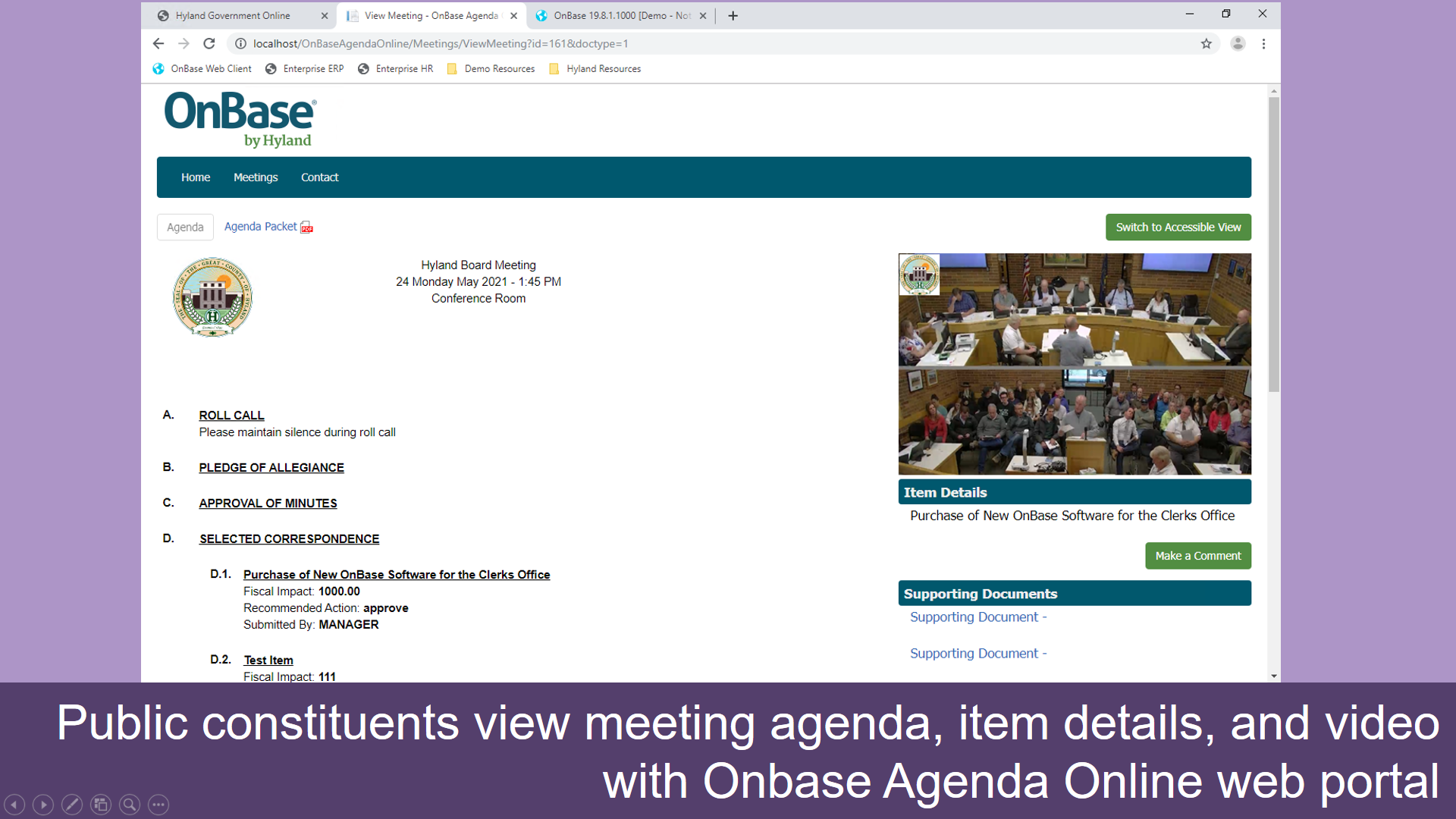Open the slideshow more options icon

point(158,805)
